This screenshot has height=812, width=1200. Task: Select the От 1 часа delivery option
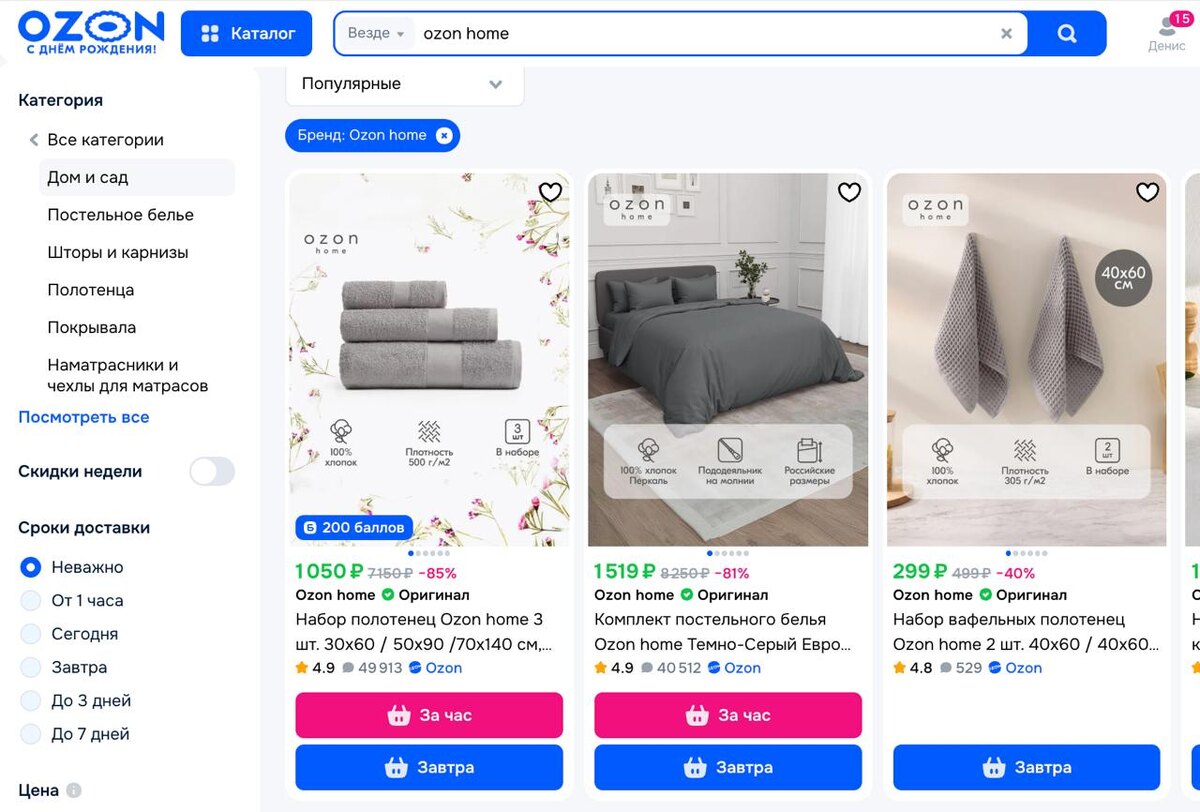31,601
